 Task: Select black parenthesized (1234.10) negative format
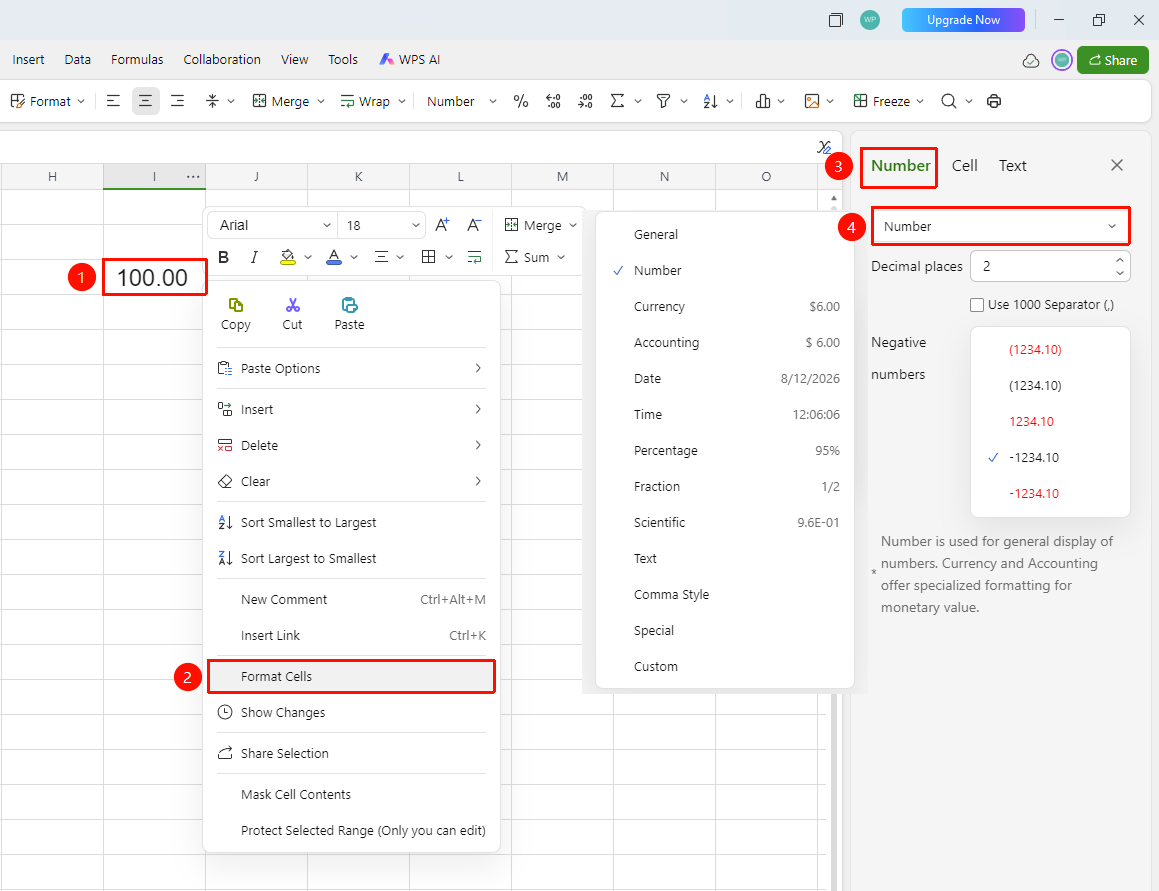(1035, 386)
